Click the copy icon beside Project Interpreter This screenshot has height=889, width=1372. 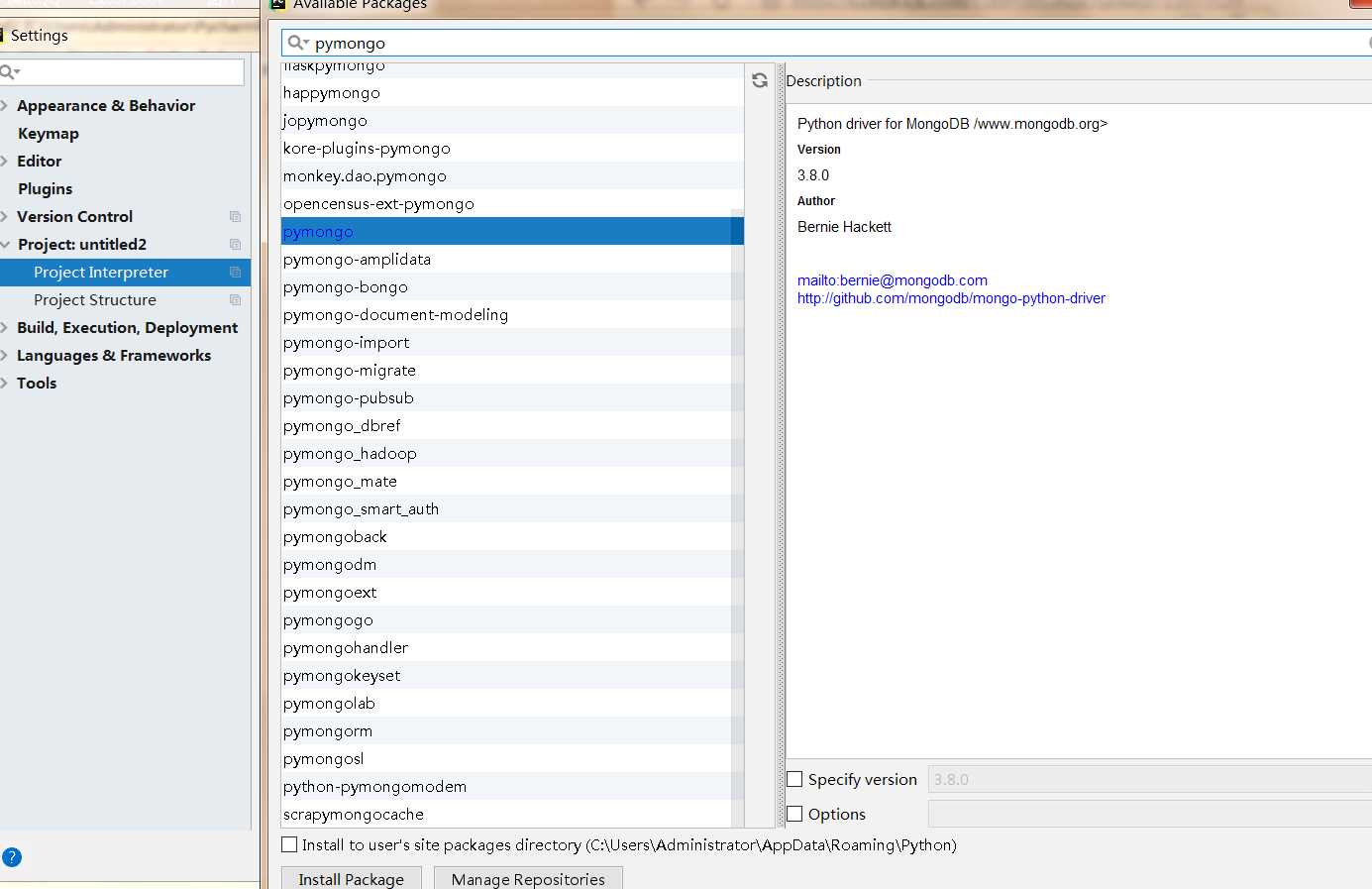[x=235, y=272]
